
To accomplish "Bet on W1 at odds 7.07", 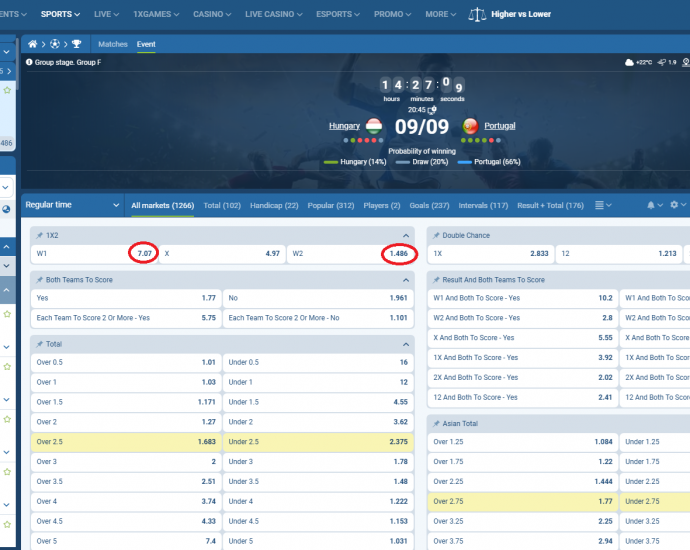I will coord(94,254).
